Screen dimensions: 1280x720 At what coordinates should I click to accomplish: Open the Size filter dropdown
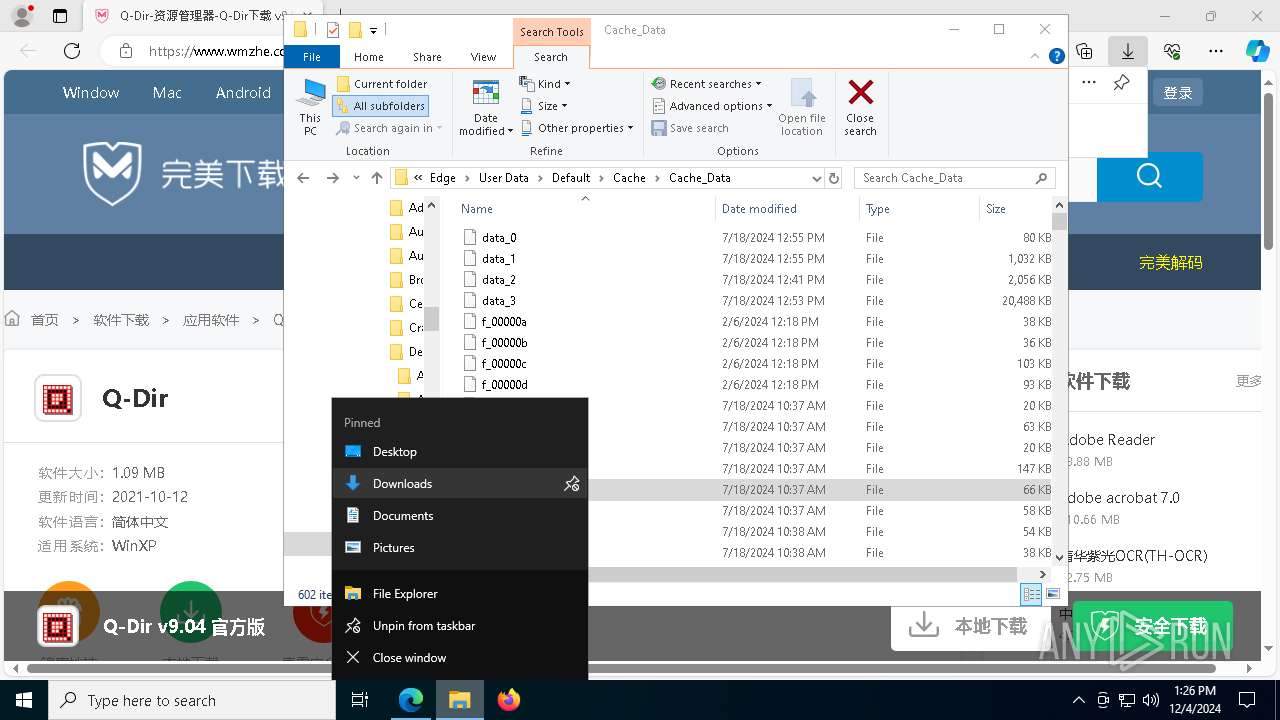[x=545, y=106]
